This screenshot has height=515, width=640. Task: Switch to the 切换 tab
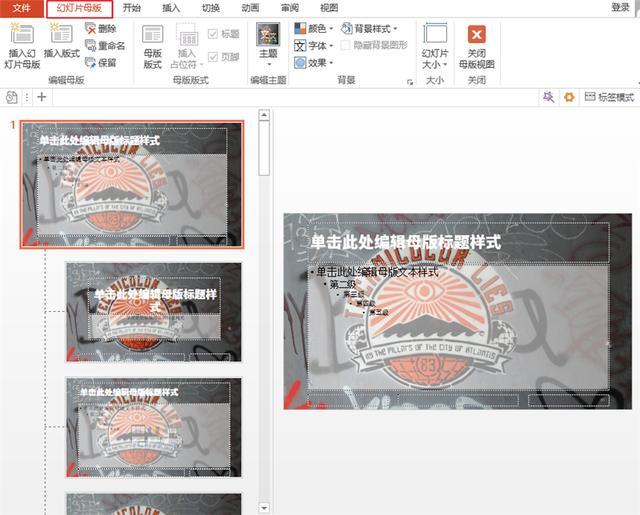pos(211,8)
